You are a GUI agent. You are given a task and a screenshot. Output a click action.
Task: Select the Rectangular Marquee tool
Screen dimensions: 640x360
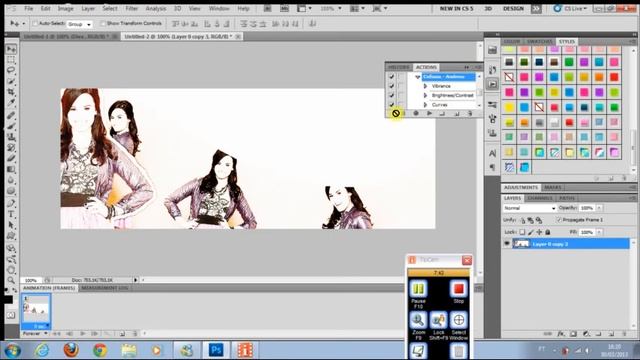coord(11,60)
